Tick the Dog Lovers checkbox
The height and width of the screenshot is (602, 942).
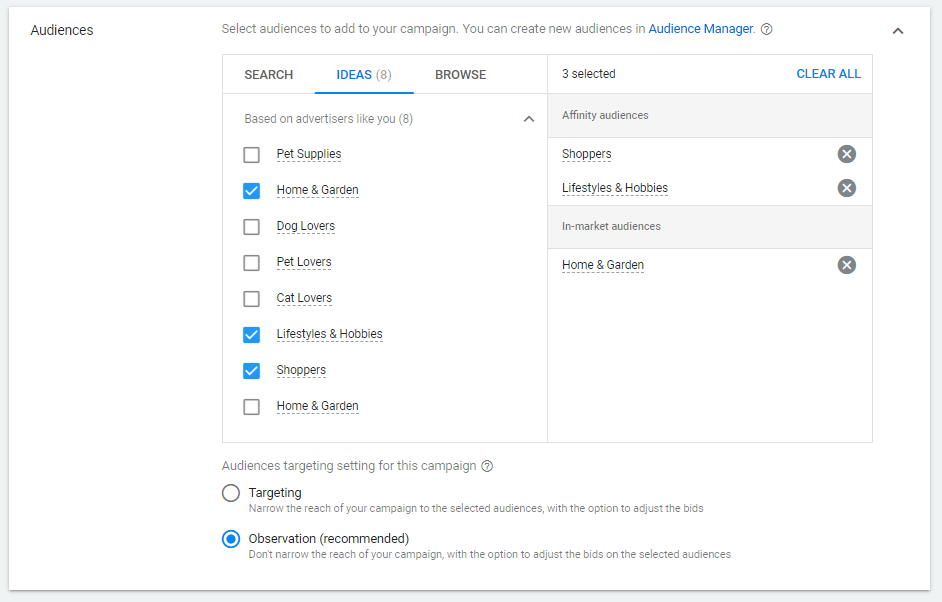click(x=252, y=227)
